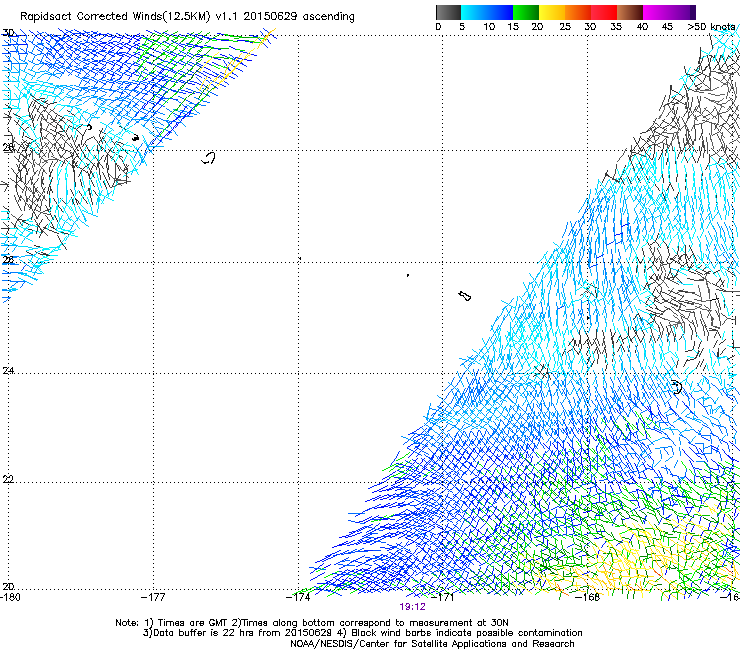Click the '>50 knots' legend label

[711, 27]
